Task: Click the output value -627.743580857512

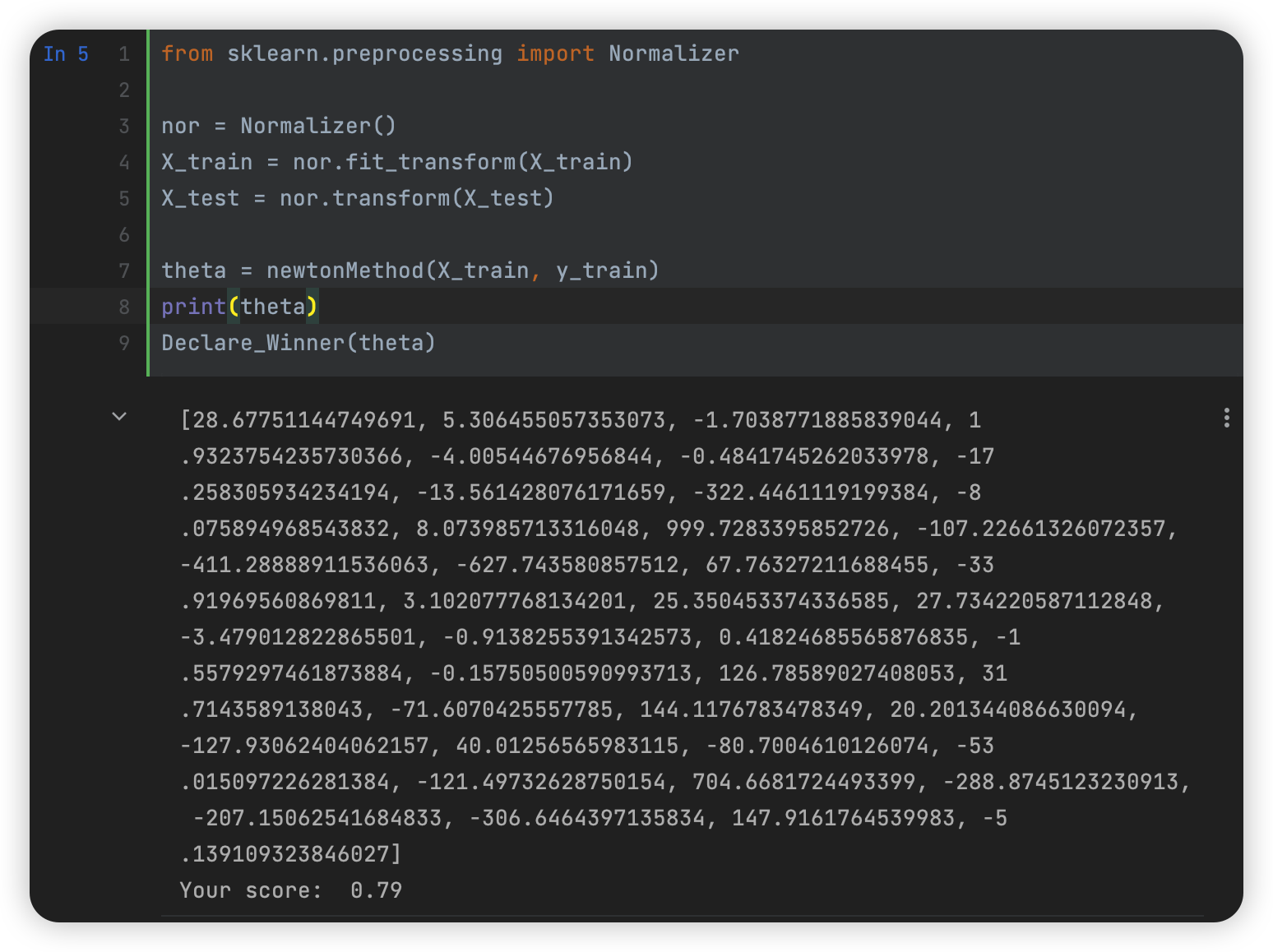Action: pyautogui.click(x=567, y=565)
